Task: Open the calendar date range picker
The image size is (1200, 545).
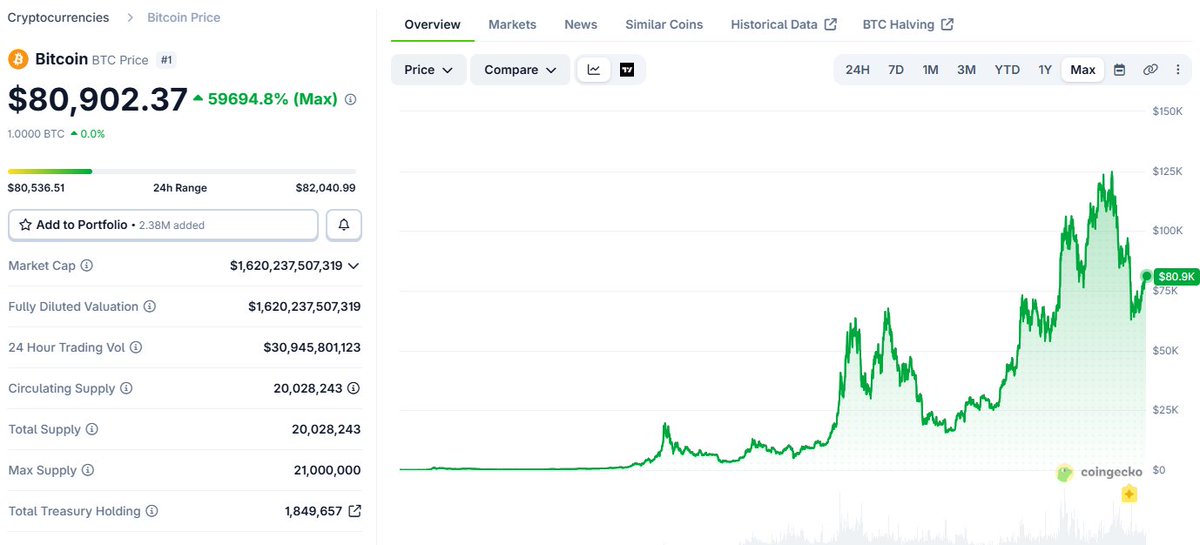Action: pos(1119,70)
